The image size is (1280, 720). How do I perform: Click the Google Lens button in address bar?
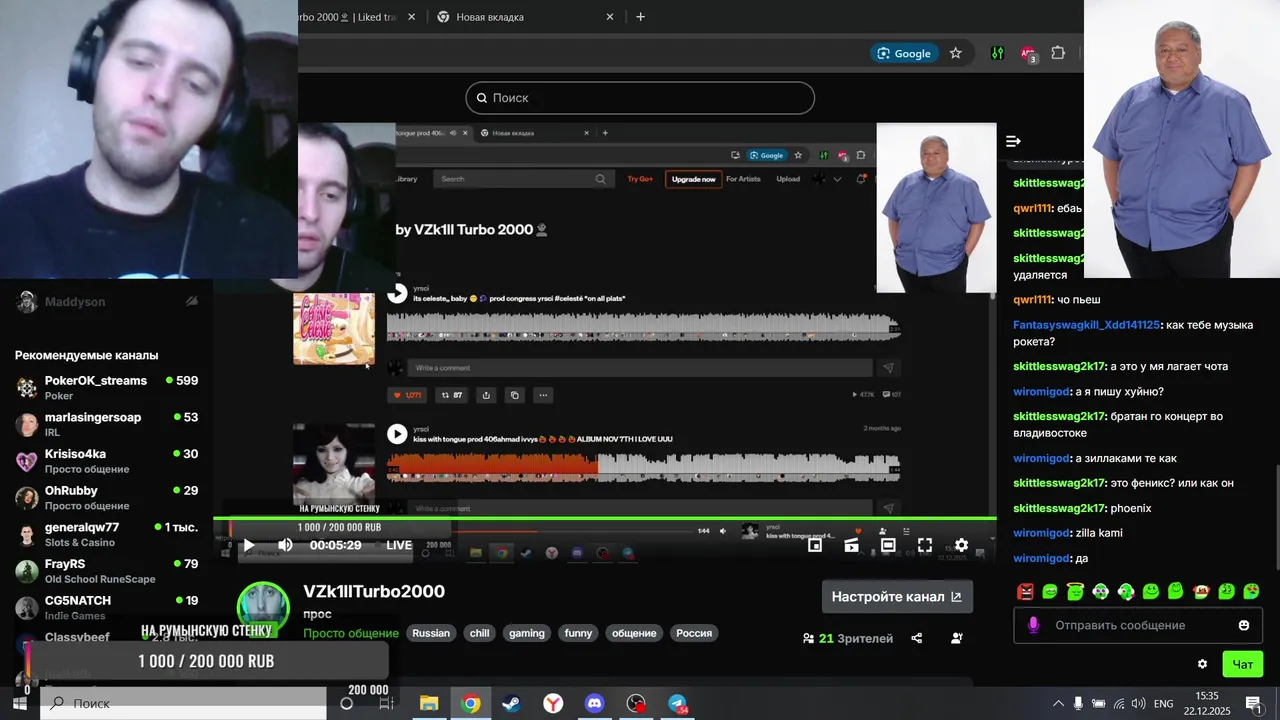[x=904, y=53]
